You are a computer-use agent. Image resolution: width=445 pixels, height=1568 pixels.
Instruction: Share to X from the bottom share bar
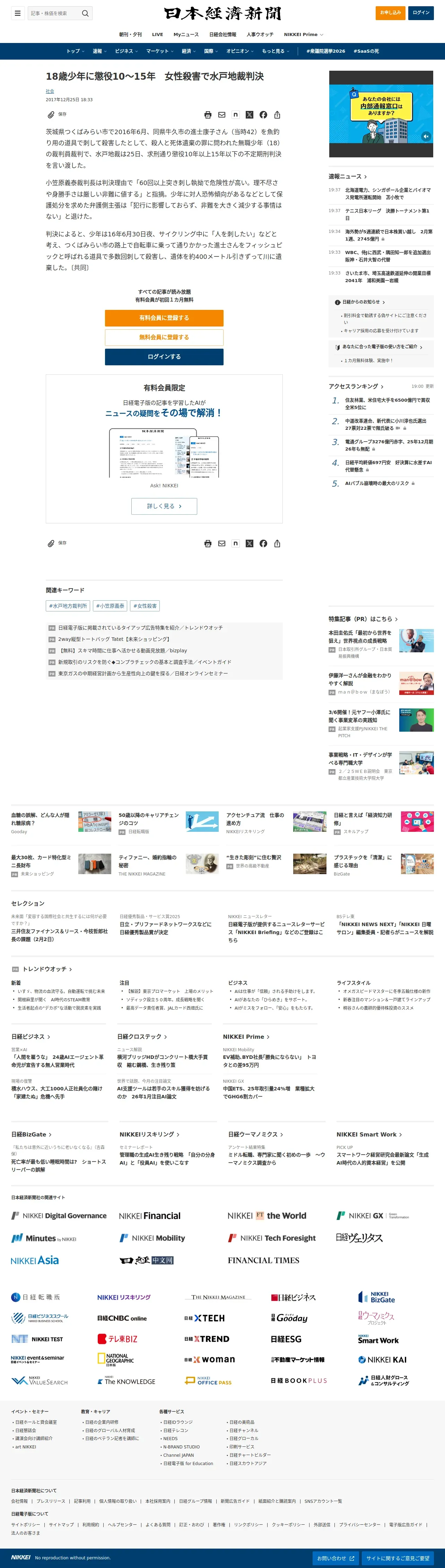point(250,543)
